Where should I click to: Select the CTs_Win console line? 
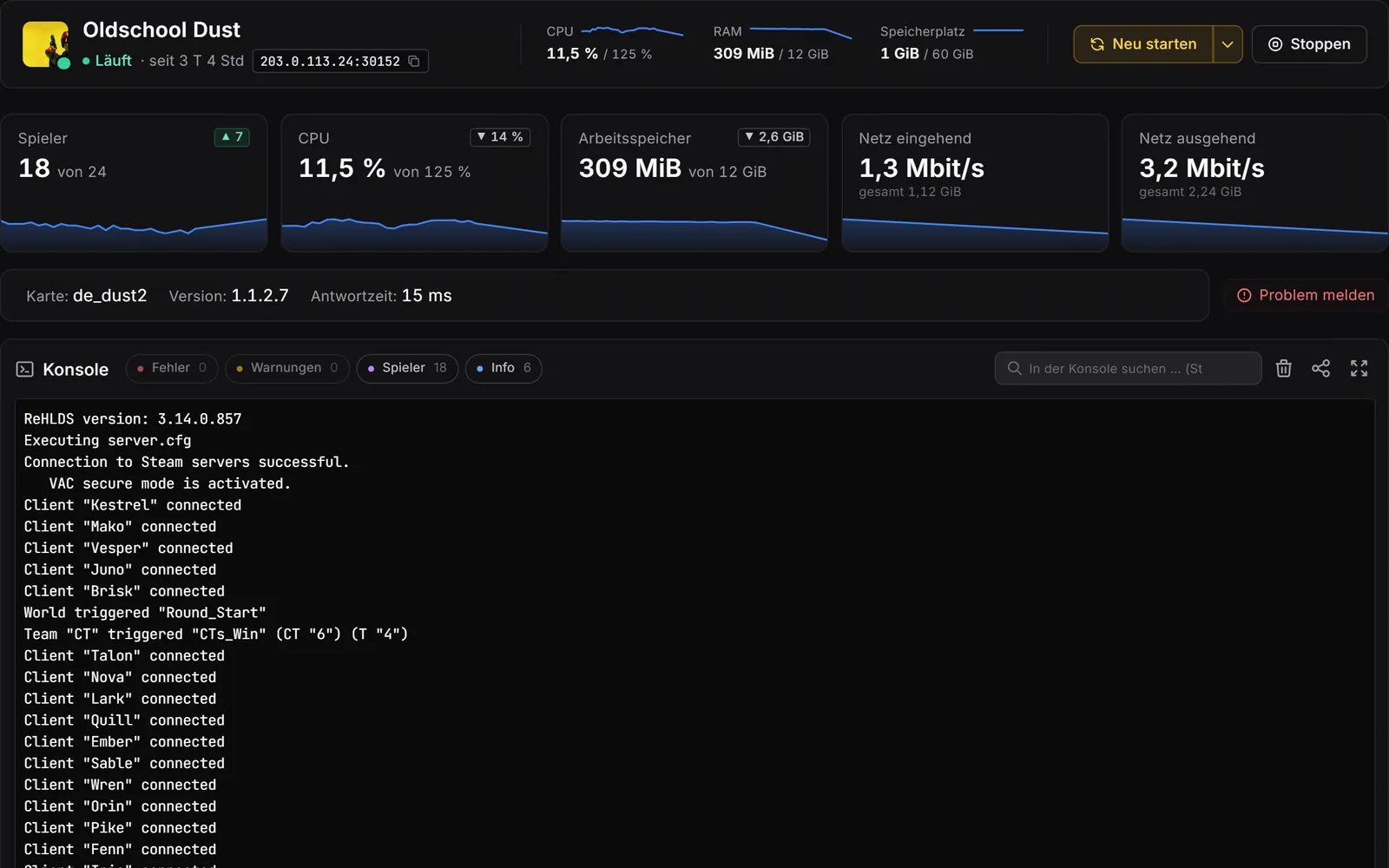216,635
